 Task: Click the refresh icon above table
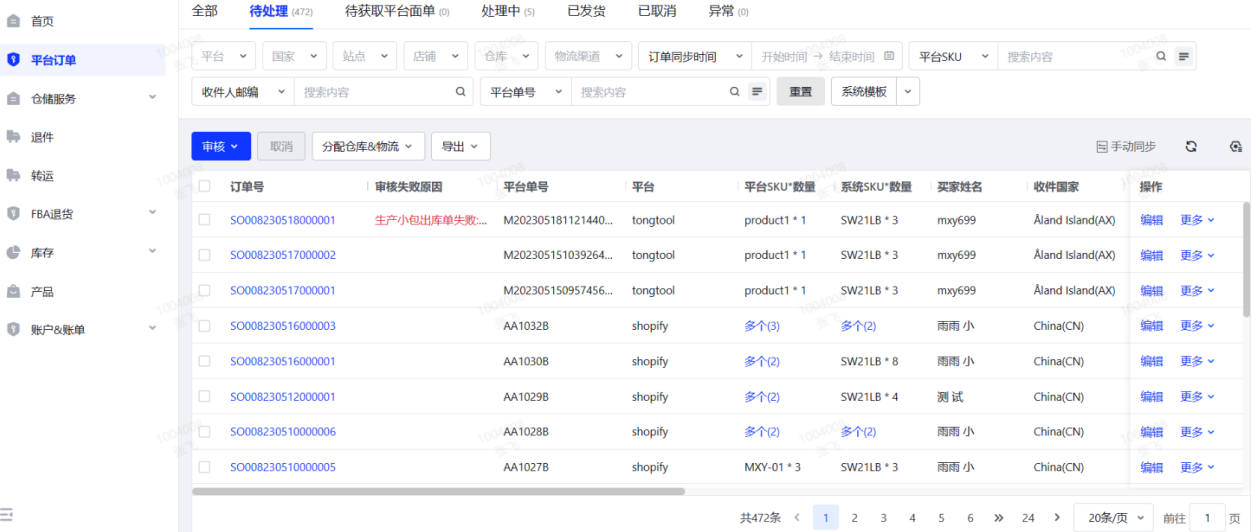coord(1191,146)
